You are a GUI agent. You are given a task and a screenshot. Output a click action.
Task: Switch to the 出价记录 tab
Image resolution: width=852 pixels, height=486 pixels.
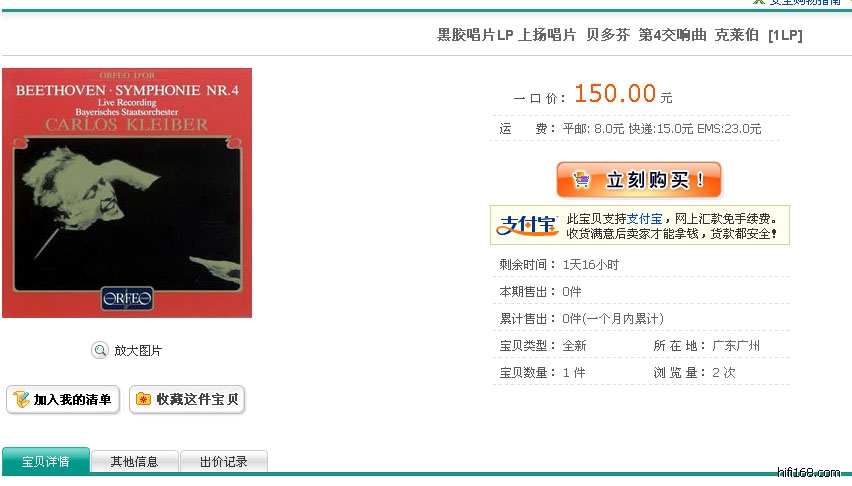pos(223,462)
